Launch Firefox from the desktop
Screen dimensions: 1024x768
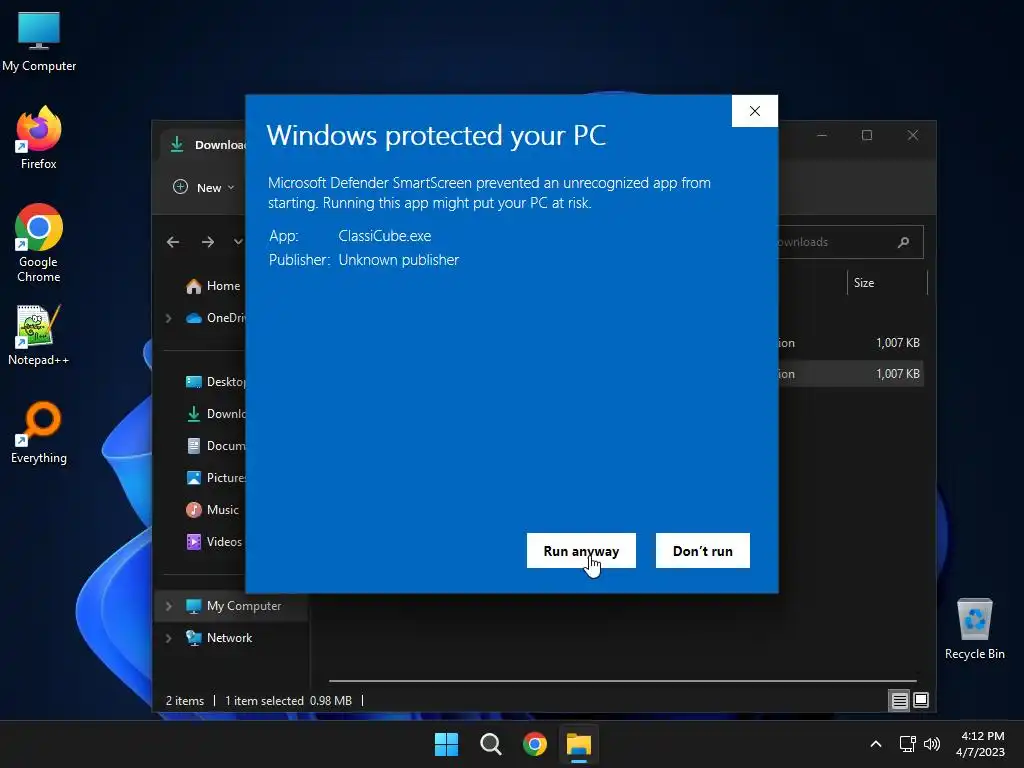coord(39,138)
